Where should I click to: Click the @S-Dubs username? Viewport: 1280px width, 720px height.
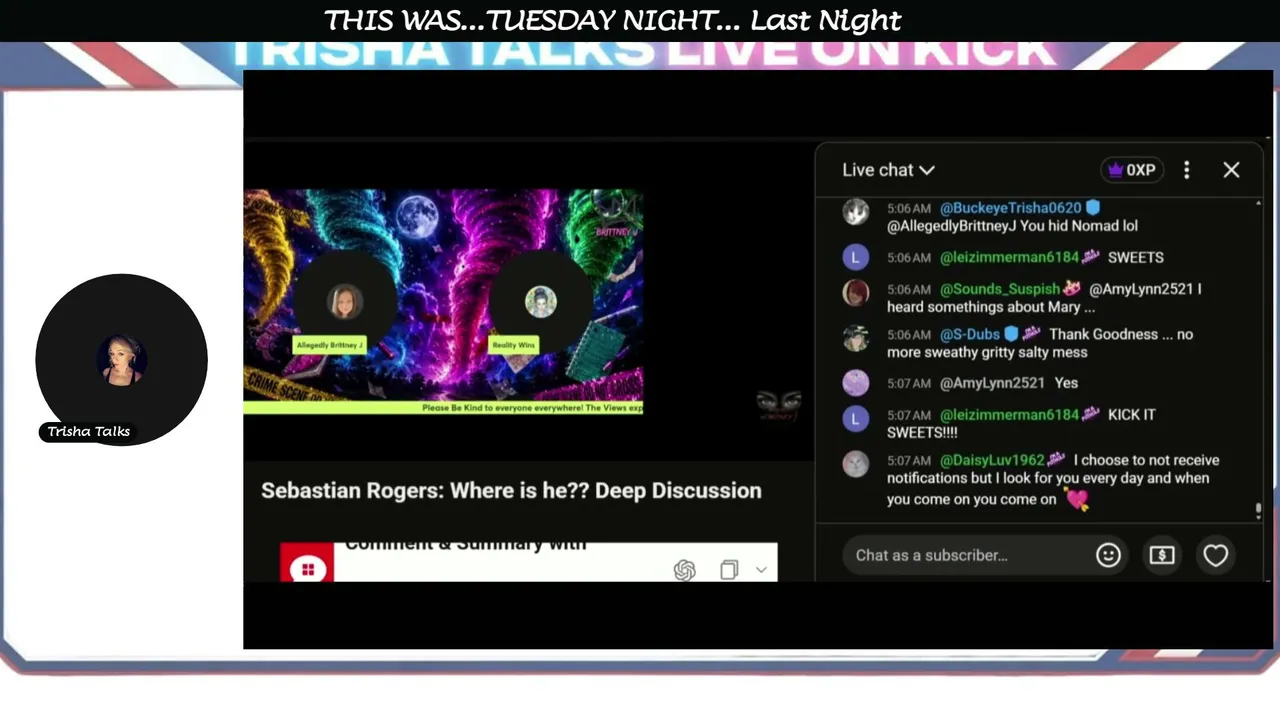(x=970, y=334)
